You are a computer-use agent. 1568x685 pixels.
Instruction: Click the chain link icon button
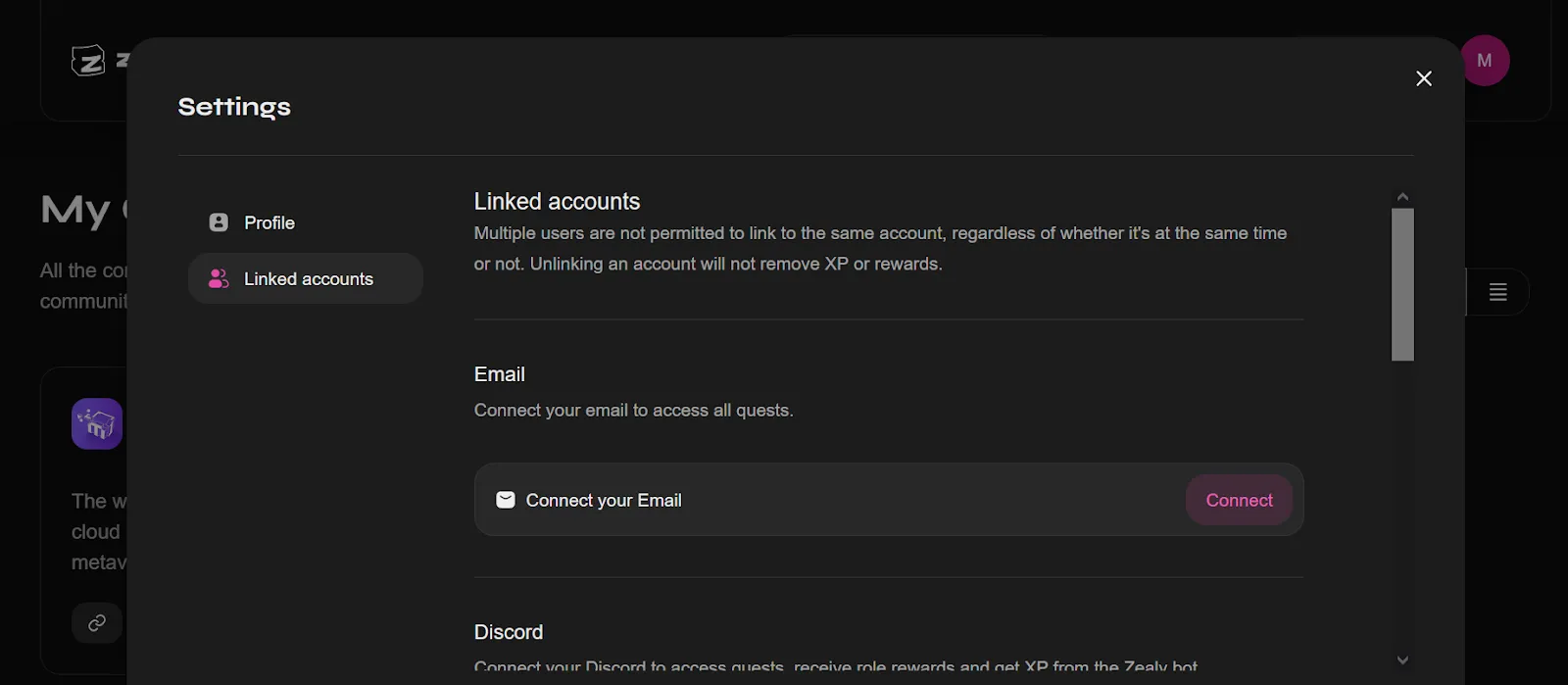(97, 623)
